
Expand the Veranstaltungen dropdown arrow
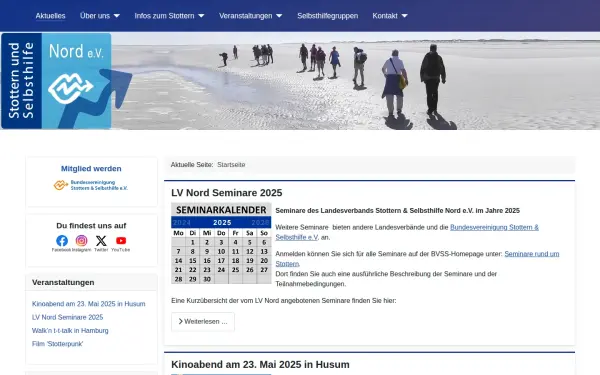[x=279, y=16]
